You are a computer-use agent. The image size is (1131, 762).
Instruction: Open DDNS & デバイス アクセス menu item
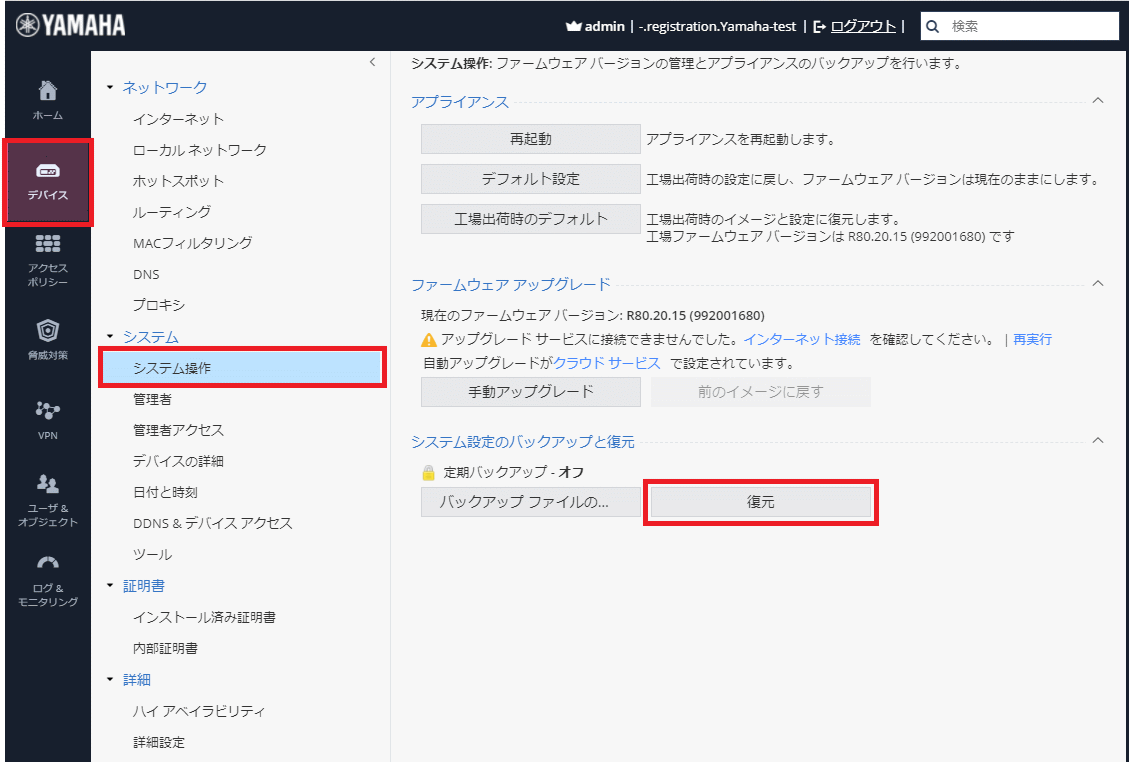click(x=212, y=523)
